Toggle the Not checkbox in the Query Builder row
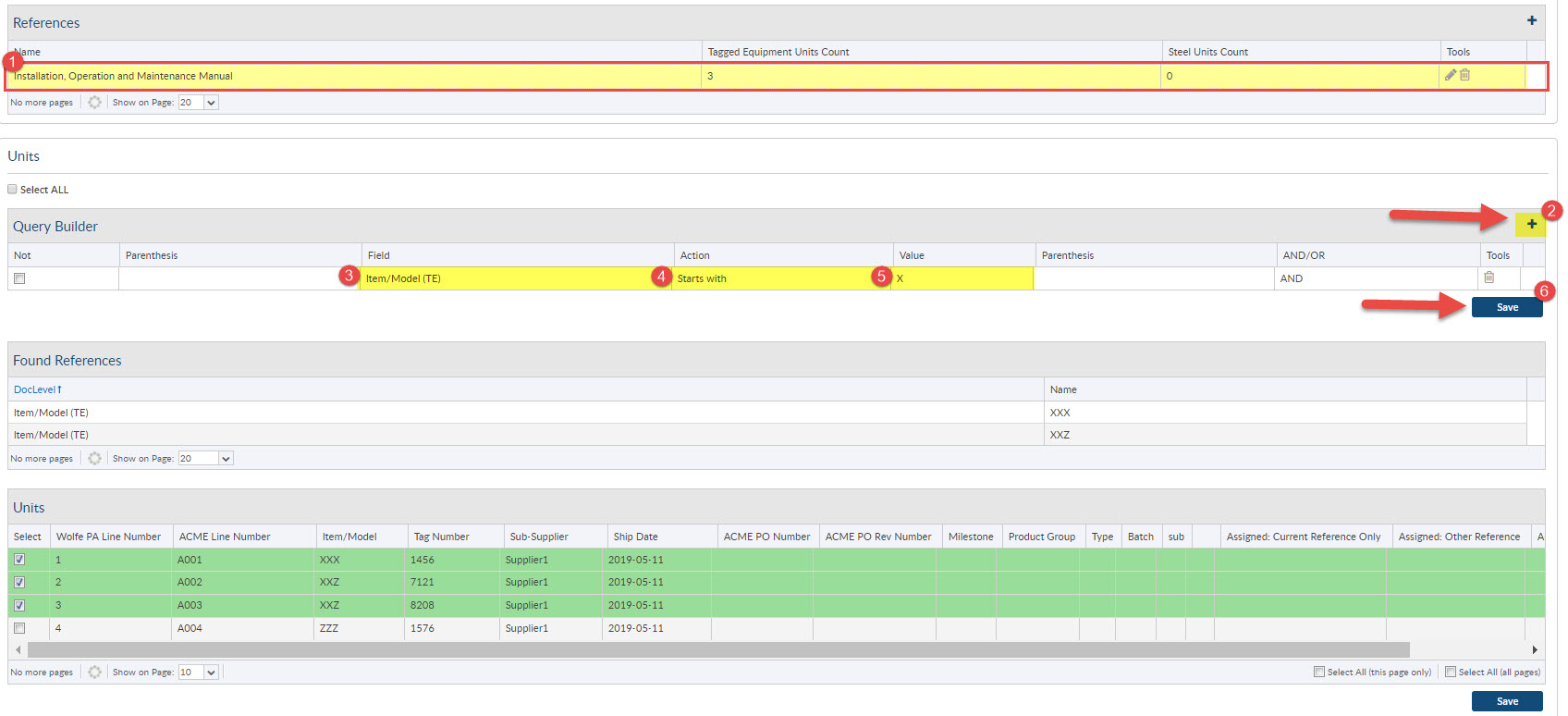 [x=19, y=278]
